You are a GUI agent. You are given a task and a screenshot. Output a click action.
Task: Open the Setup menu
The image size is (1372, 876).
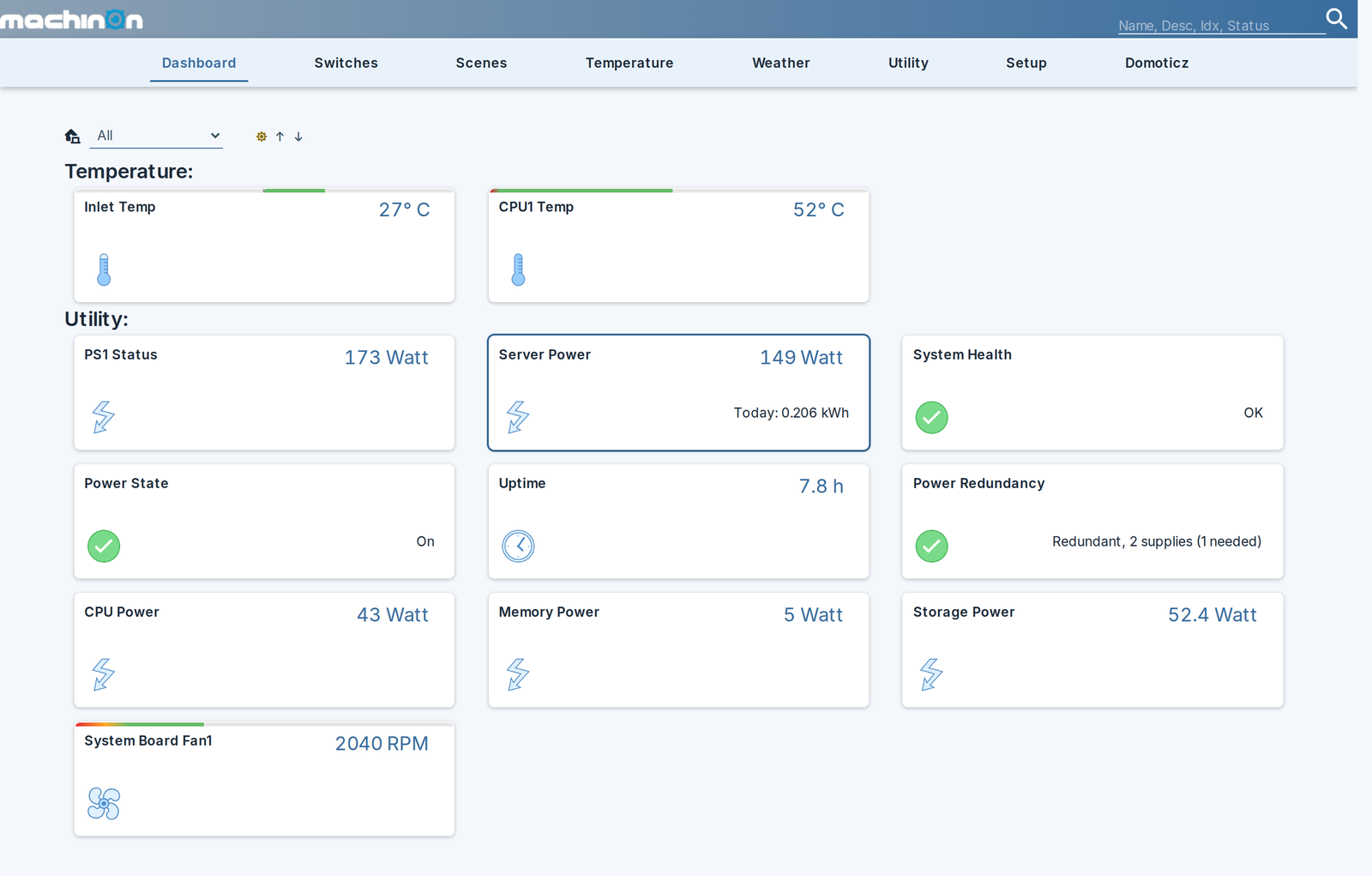coord(1026,63)
